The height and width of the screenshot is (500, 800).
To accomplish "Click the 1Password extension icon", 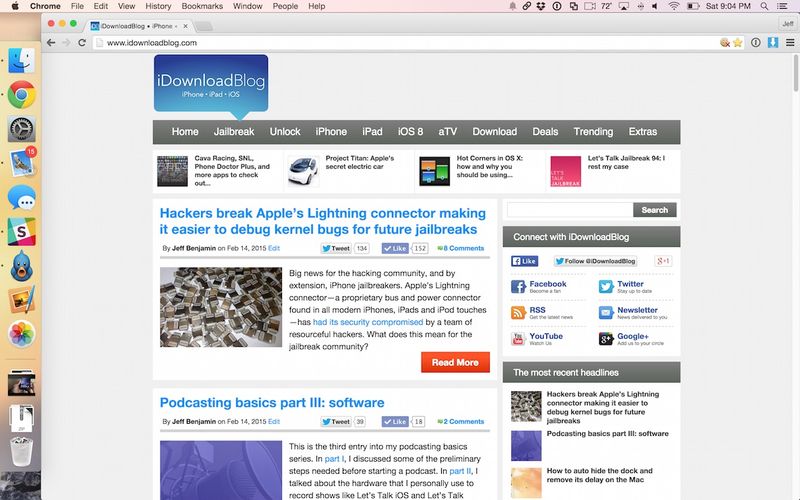I will [756, 43].
